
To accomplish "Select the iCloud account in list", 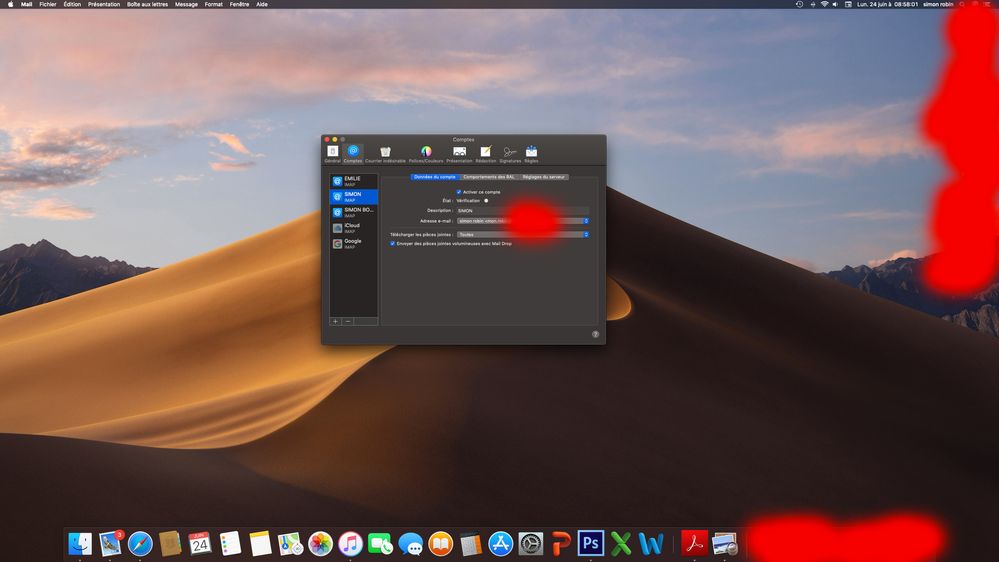I will pyautogui.click(x=353, y=228).
